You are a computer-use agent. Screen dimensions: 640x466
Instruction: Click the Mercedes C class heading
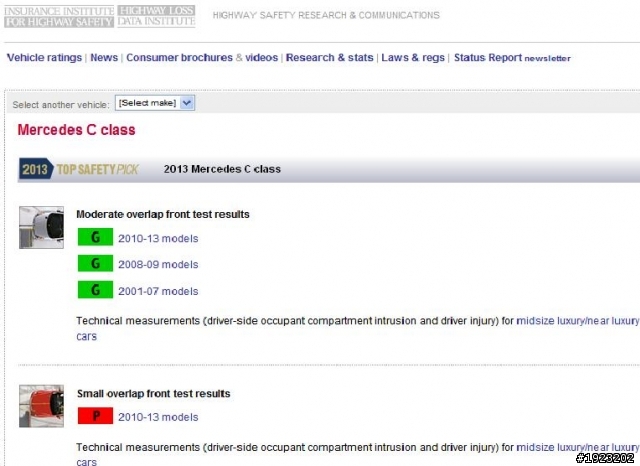(x=76, y=130)
